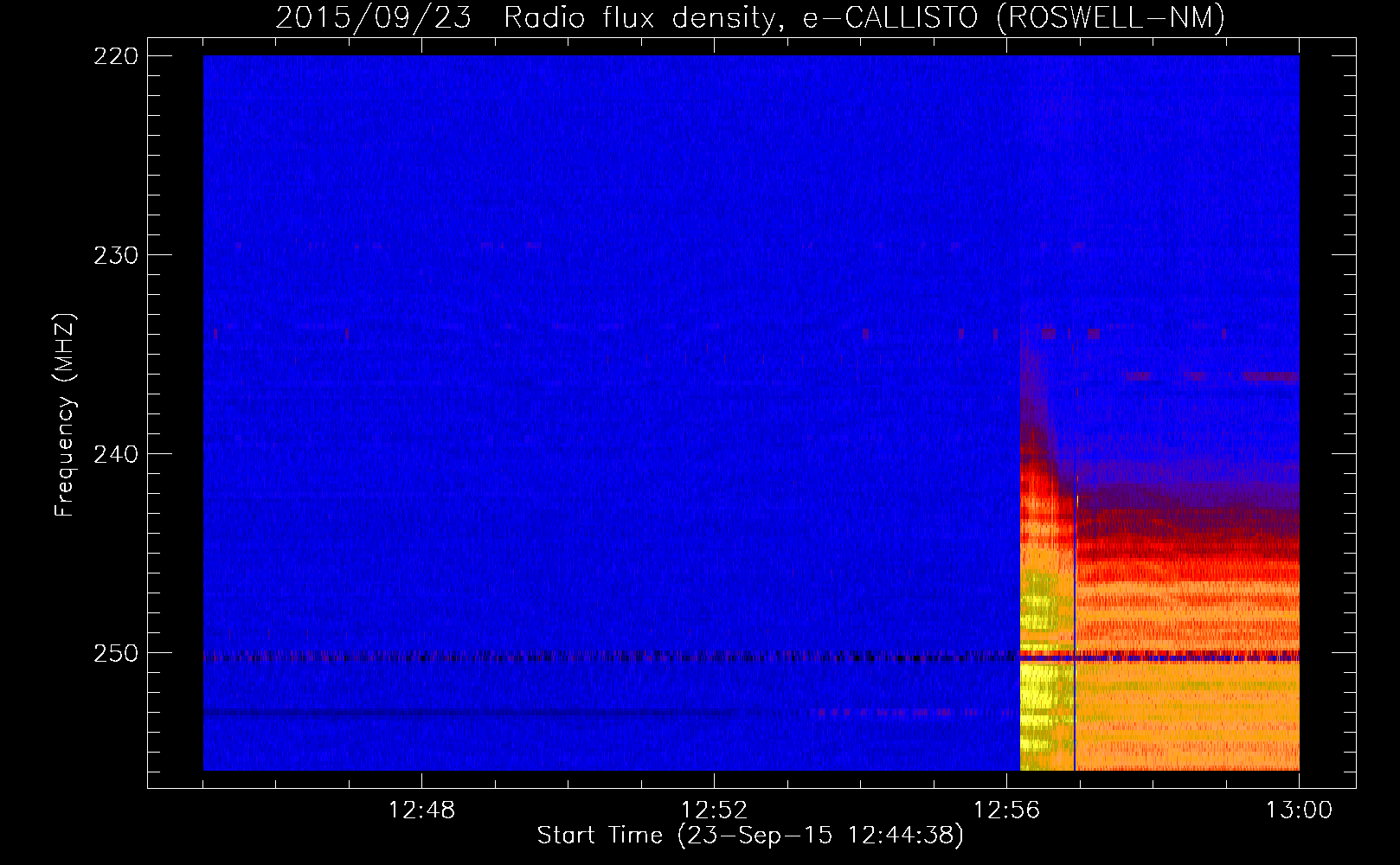Click the 12:56 time tick label

pos(1006,811)
